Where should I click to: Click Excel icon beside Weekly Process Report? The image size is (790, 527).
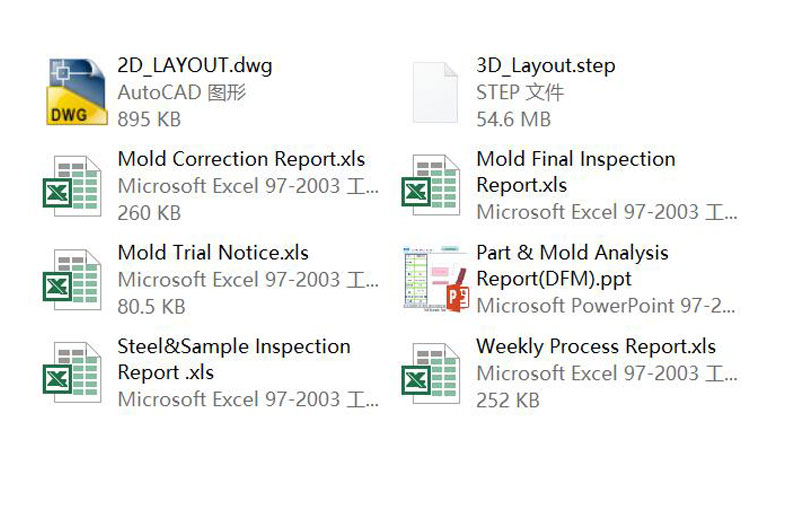(x=431, y=373)
